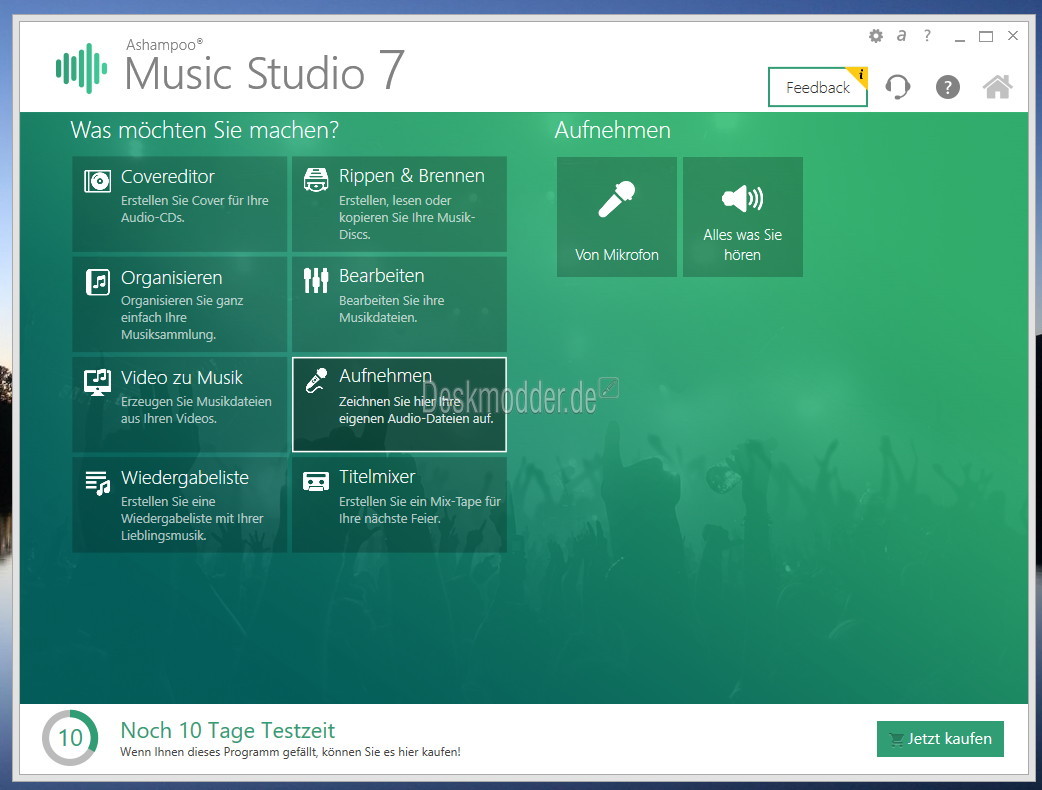
Task: Click 'Erstellen, lesen oder kopieren' description
Action: tap(407, 217)
